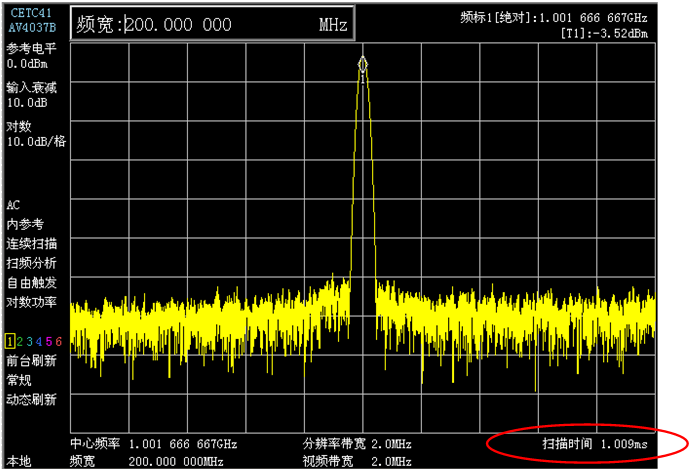Select trace number 2 indicator

[20, 341]
